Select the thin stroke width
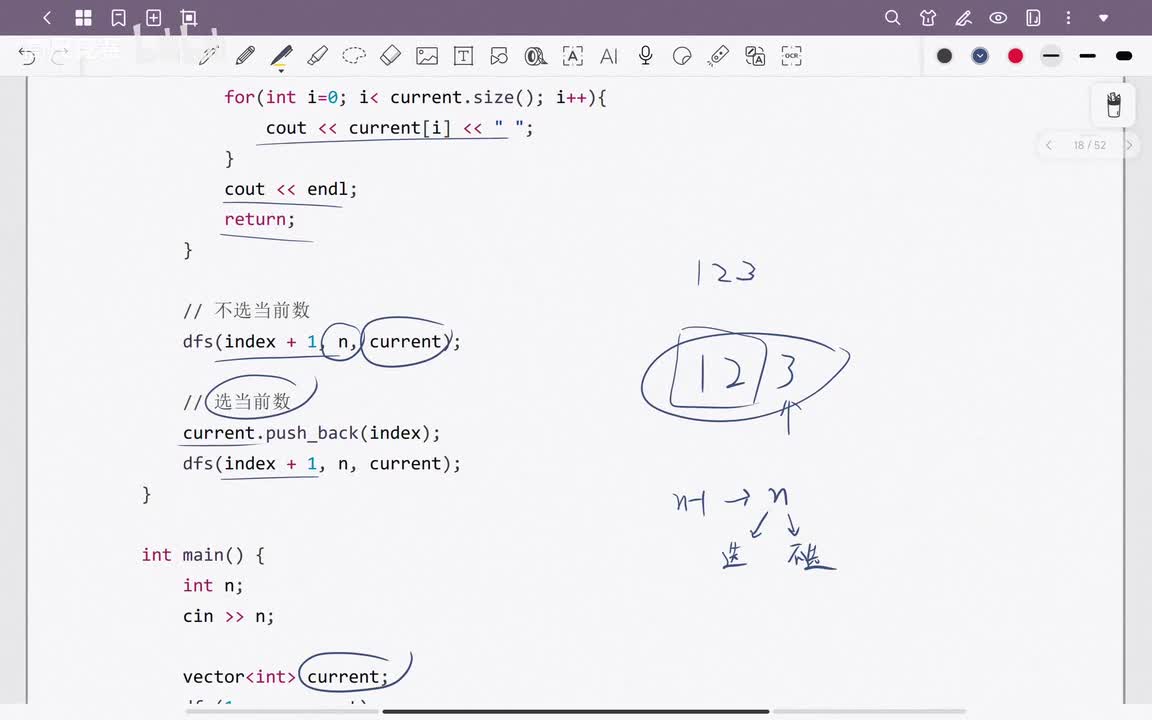This screenshot has height=720, width=1152. pos(1051,56)
